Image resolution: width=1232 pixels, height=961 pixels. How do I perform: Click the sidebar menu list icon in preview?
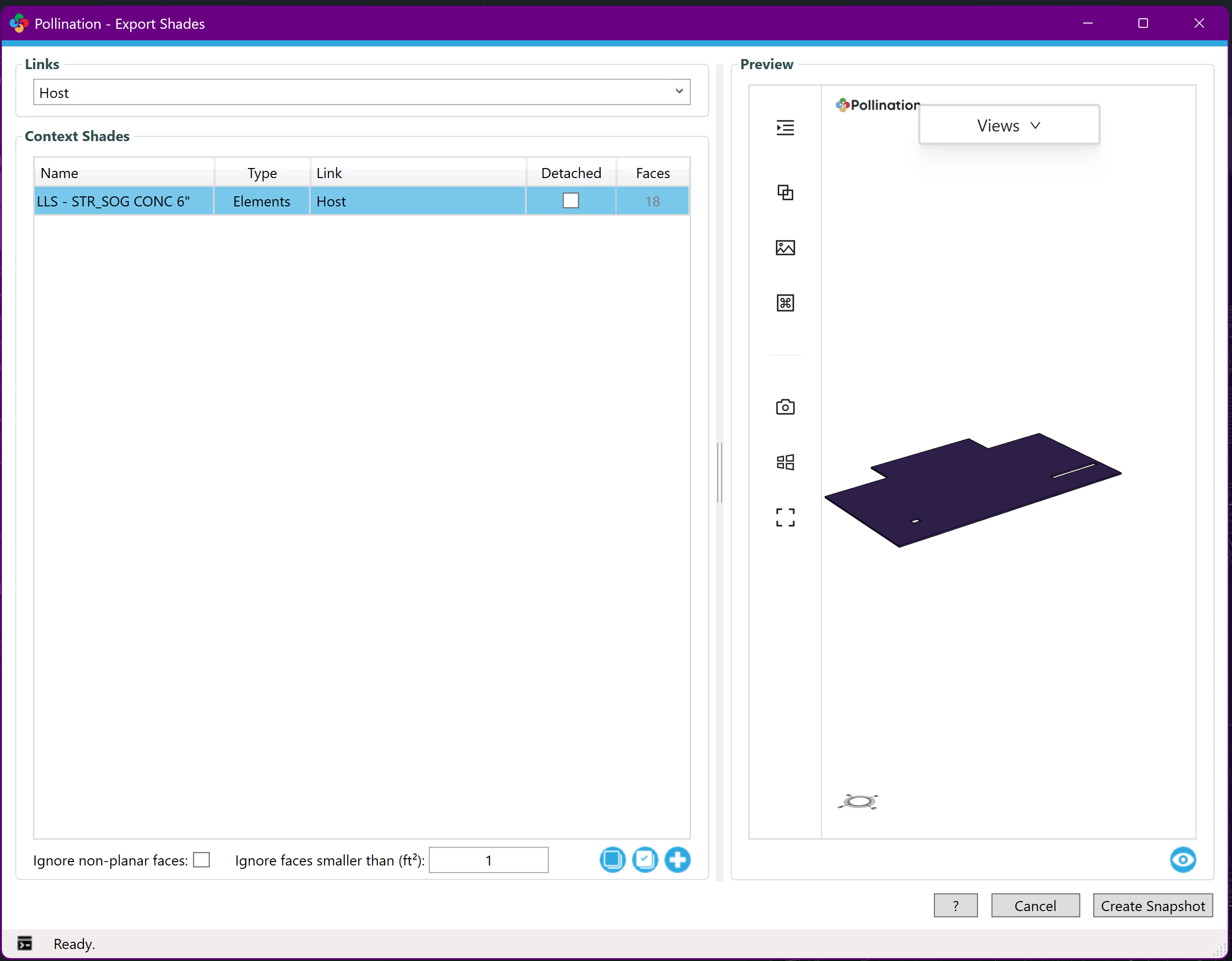[785, 128]
